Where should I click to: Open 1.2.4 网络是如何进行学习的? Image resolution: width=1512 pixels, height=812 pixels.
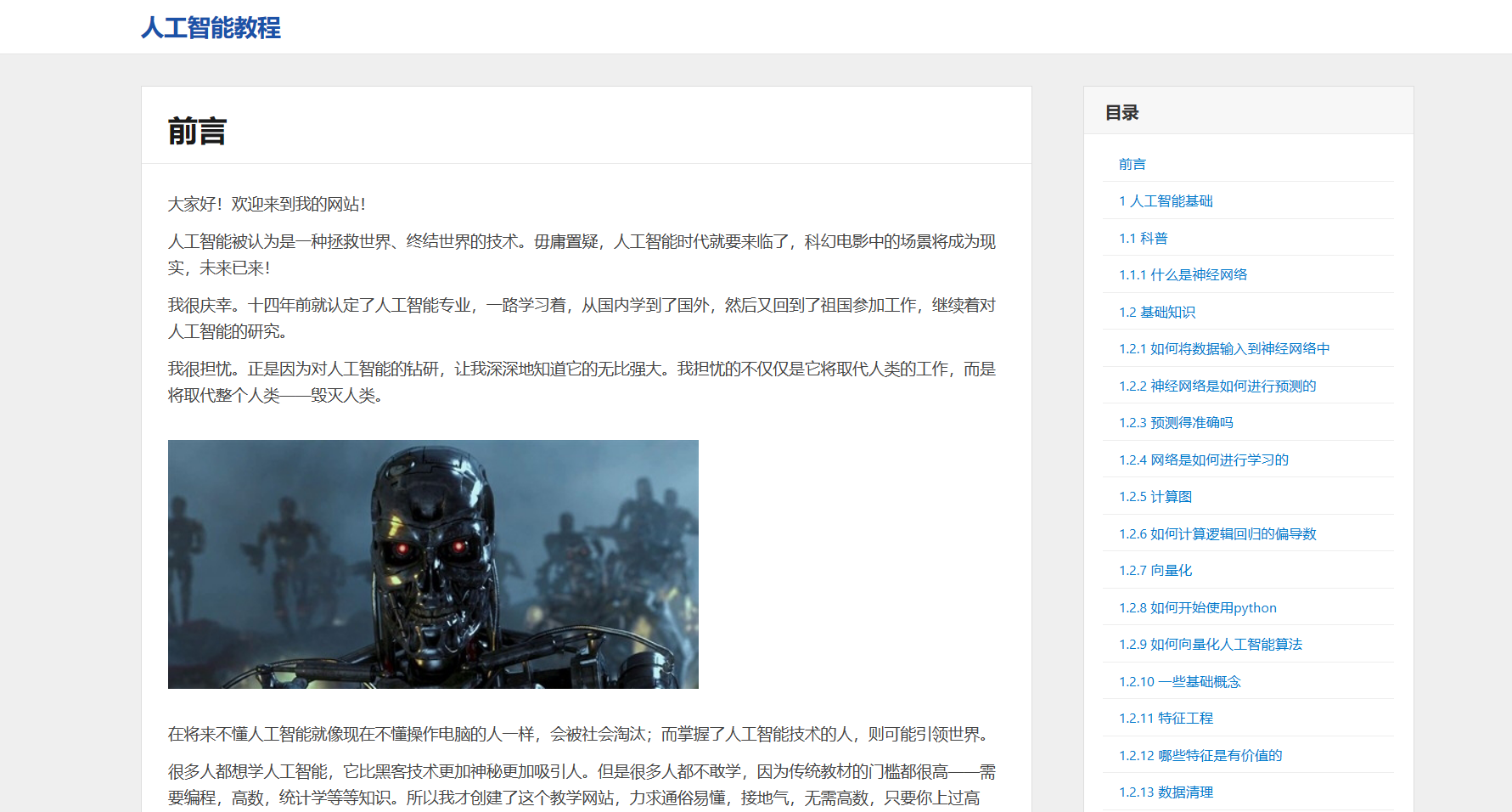pyautogui.click(x=1203, y=460)
